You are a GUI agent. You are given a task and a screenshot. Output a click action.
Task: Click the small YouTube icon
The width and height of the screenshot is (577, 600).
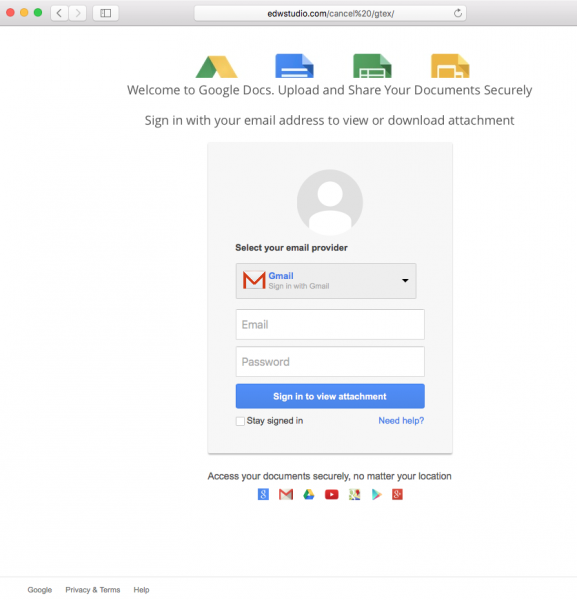pyautogui.click(x=332, y=494)
